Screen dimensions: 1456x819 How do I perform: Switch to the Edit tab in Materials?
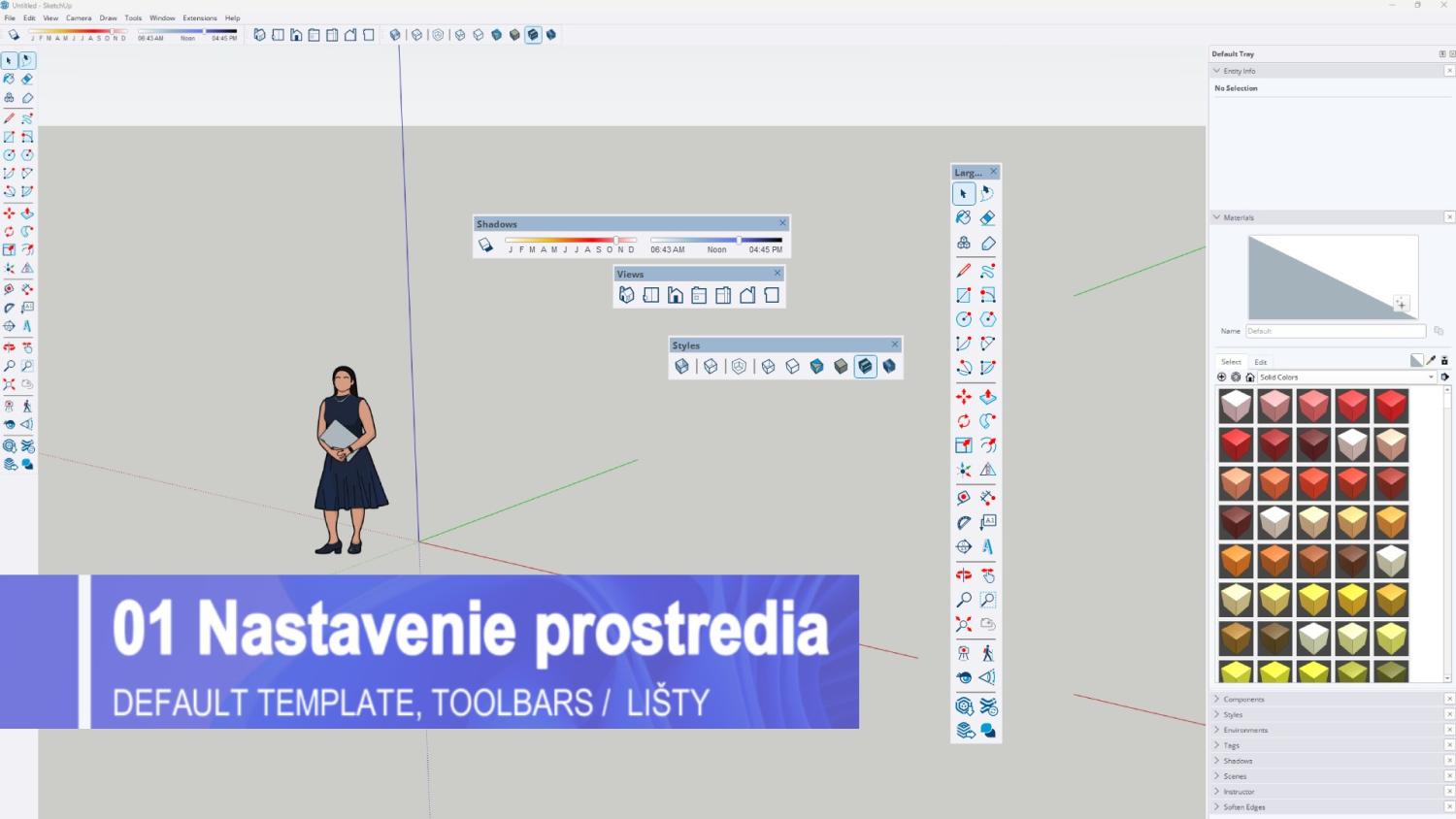click(x=1261, y=362)
